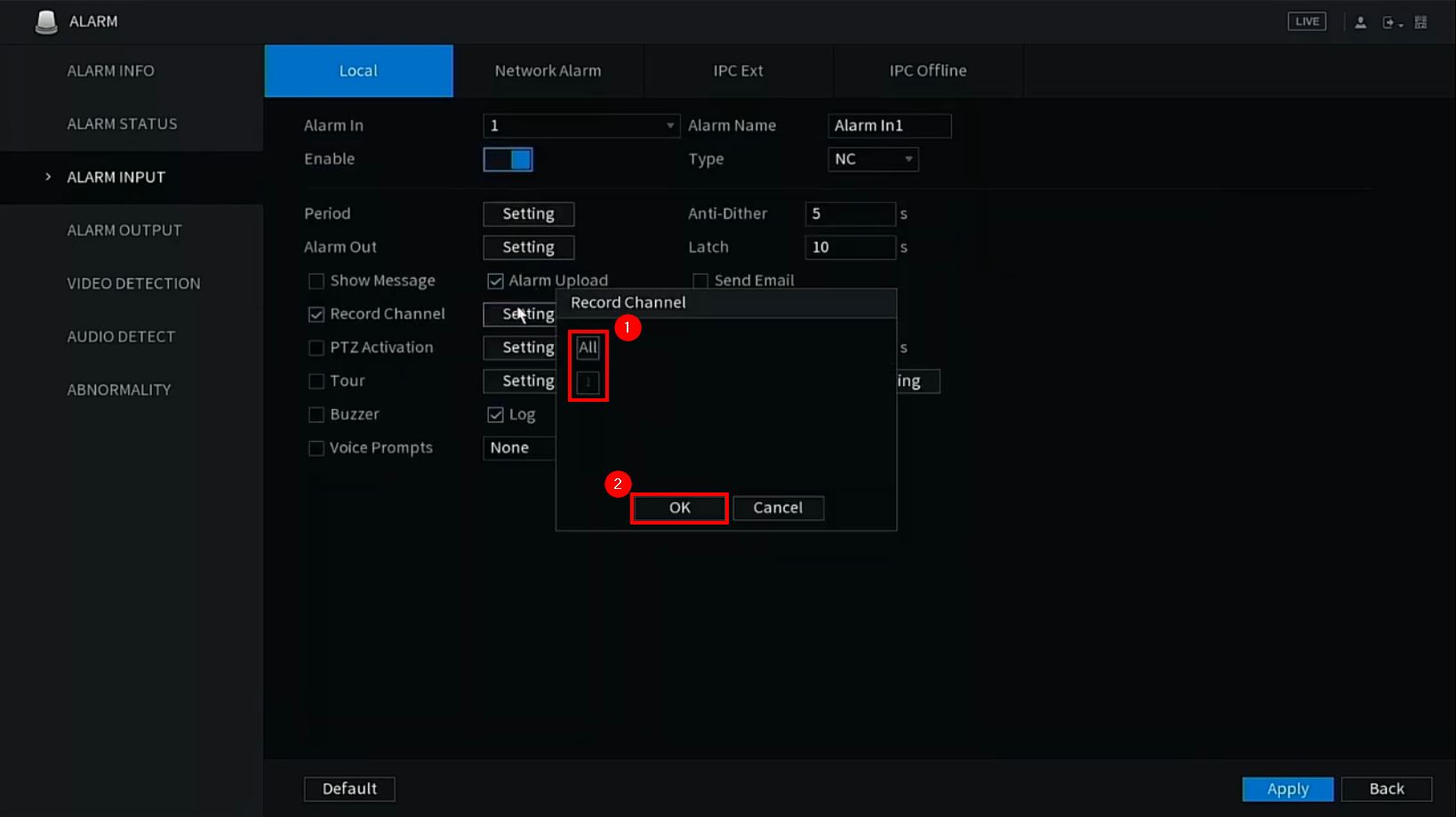Click the alarm bell icon in the header
The width and height of the screenshot is (1456, 817).
coord(45,21)
